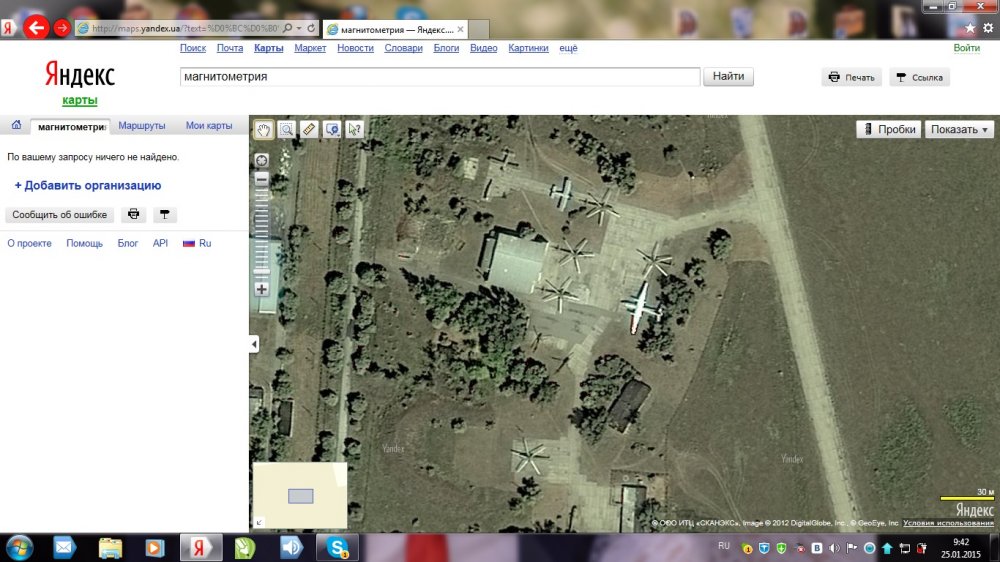Zoom out with the minus button

tap(262, 180)
